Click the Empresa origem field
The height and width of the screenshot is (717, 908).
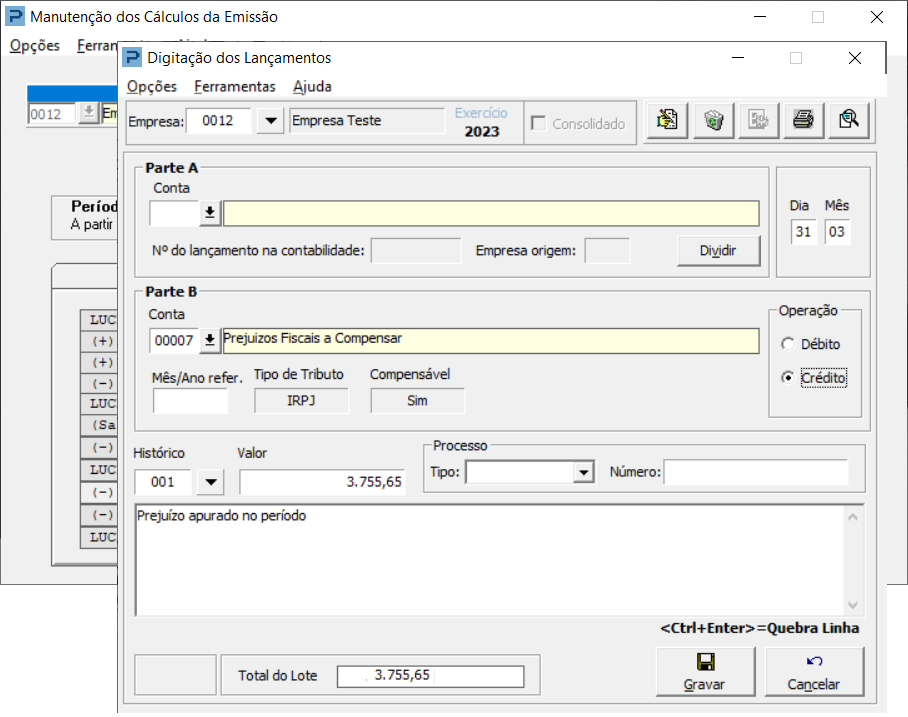(x=607, y=251)
